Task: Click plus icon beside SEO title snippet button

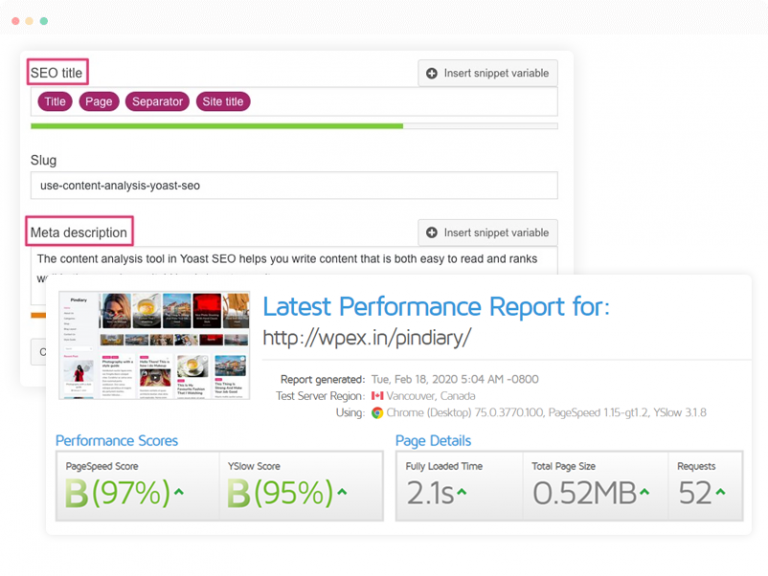Action: [x=432, y=73]
